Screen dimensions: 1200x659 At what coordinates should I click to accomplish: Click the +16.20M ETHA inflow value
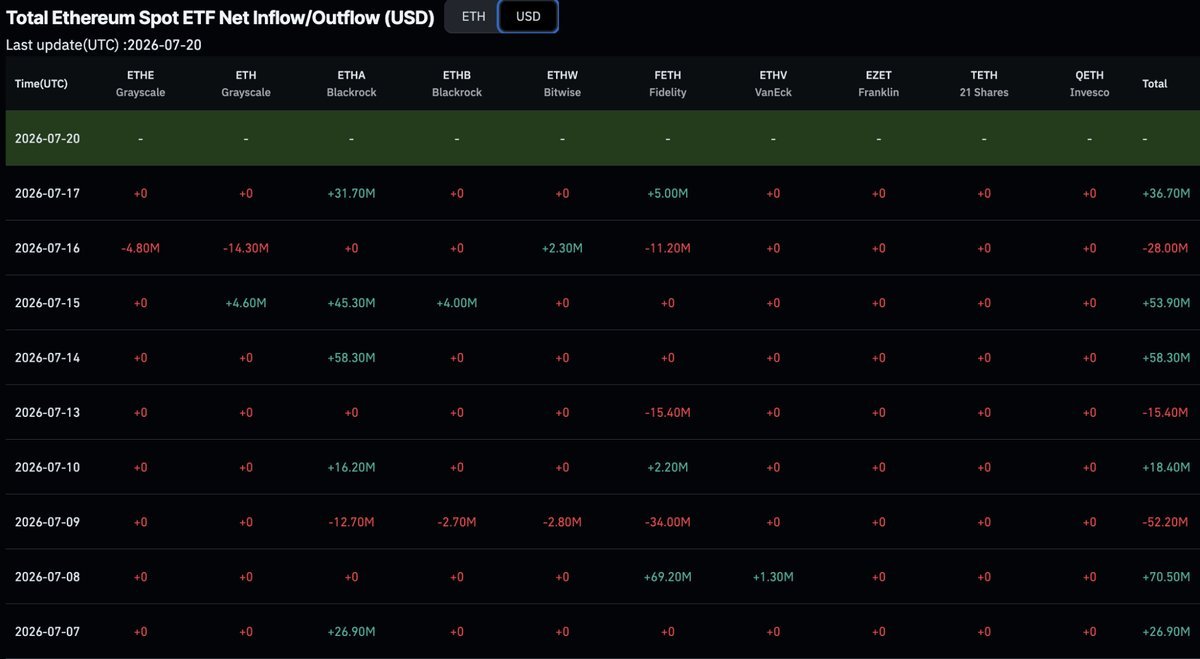[351, 467]
